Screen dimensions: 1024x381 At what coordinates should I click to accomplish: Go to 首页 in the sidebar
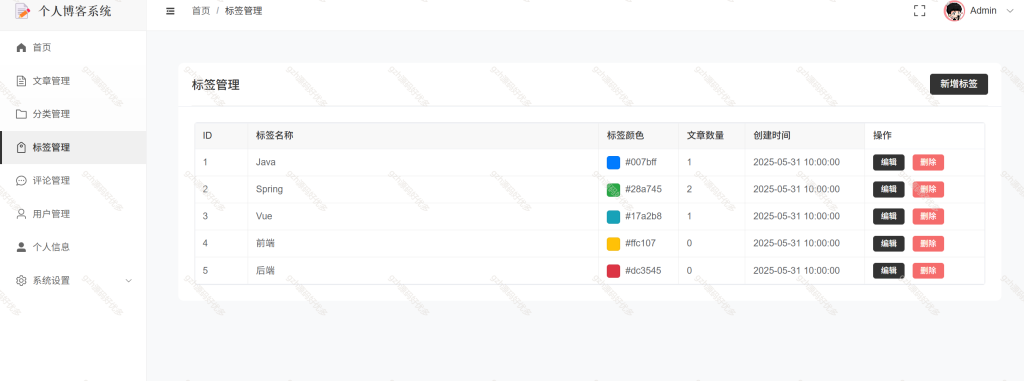point(73,48)
